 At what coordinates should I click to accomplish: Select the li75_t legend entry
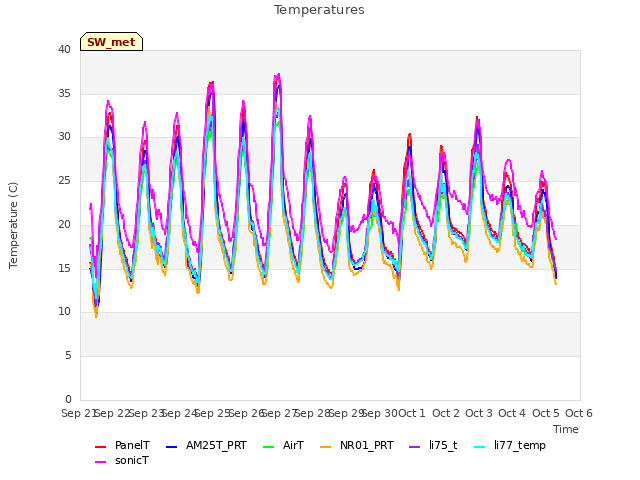click(x=433, y=445)
